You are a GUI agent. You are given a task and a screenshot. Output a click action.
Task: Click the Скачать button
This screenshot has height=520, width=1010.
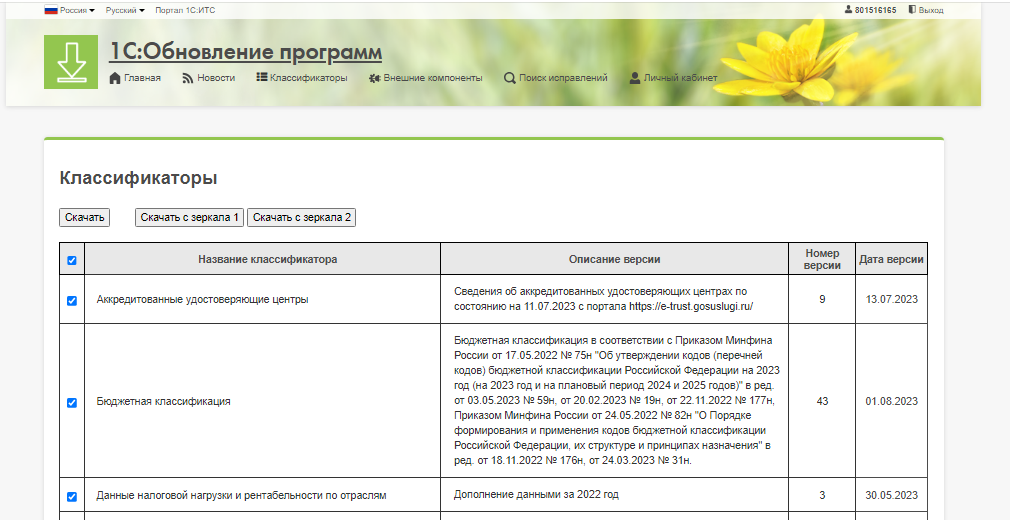tap(84, 217)
